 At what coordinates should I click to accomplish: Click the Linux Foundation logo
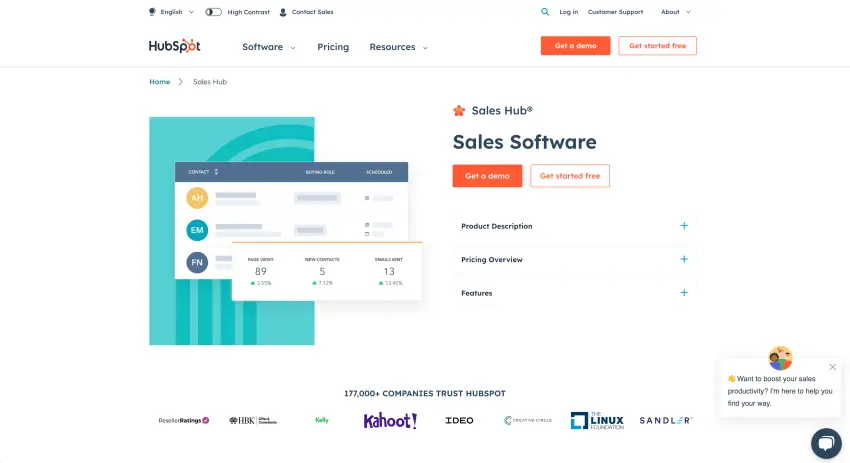(597, 420)
